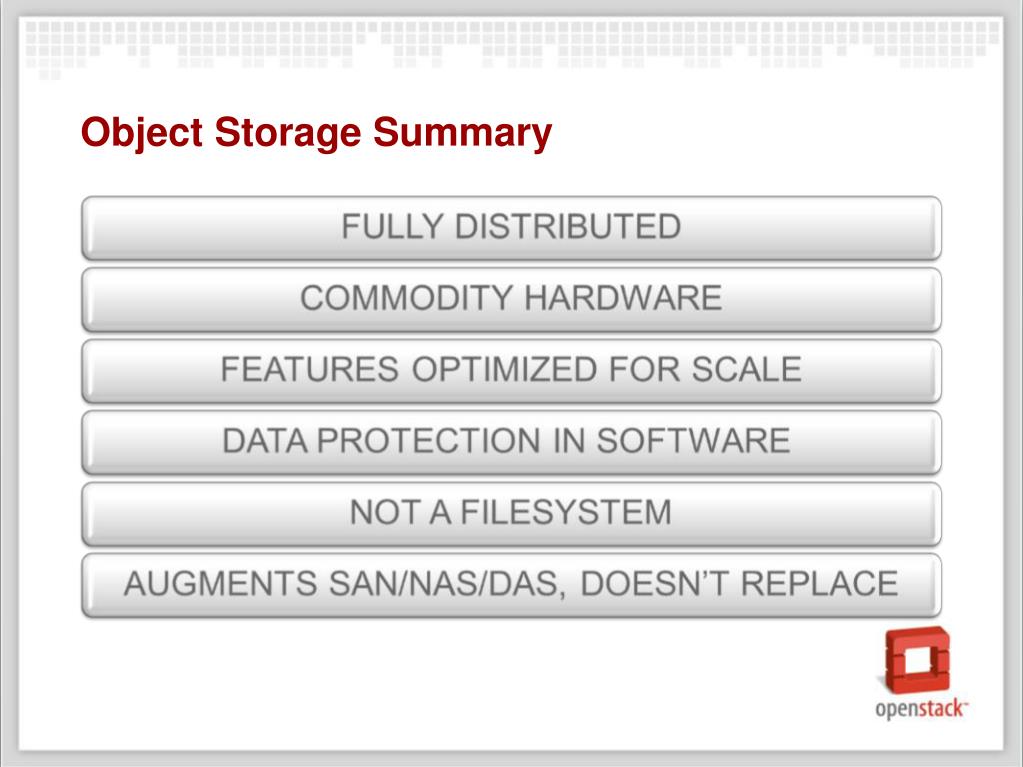Viewport: 1023px width, 767px height.
Task: Click the word Summary in the title
Action: pyautogui.click(x=463, y=132)
